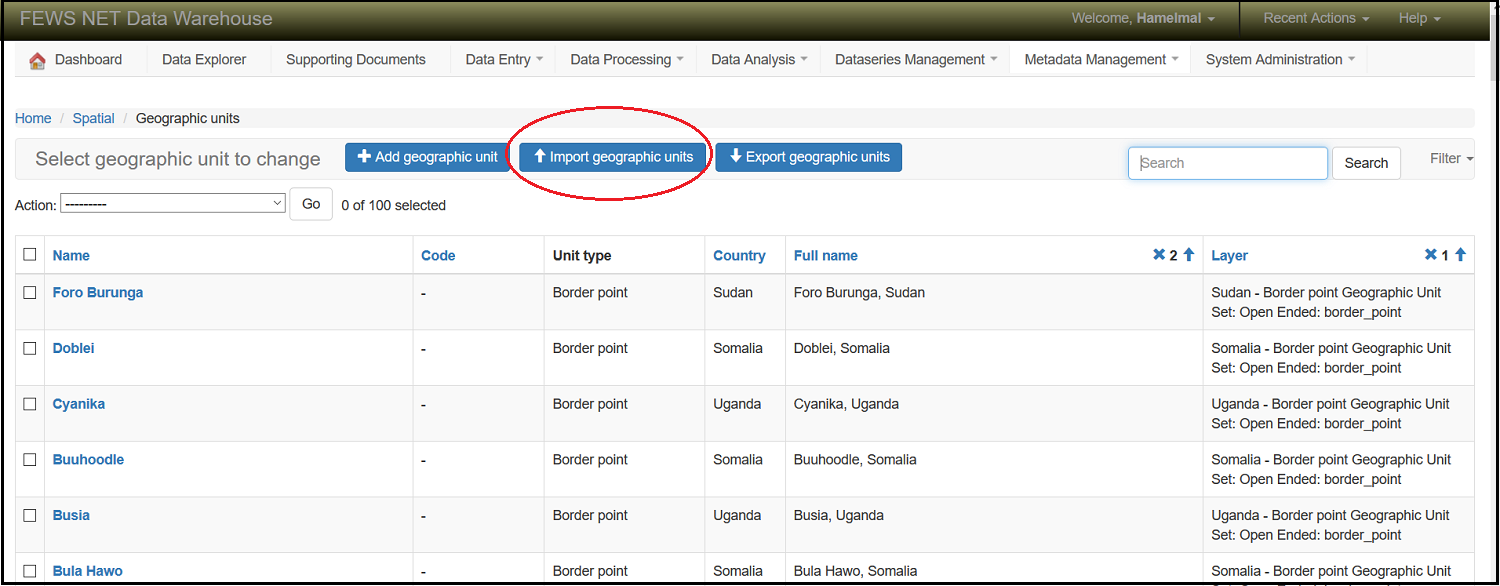Remove sorting on Full name column
This screenshot has height=586, width=1500.
(1159, 255)
